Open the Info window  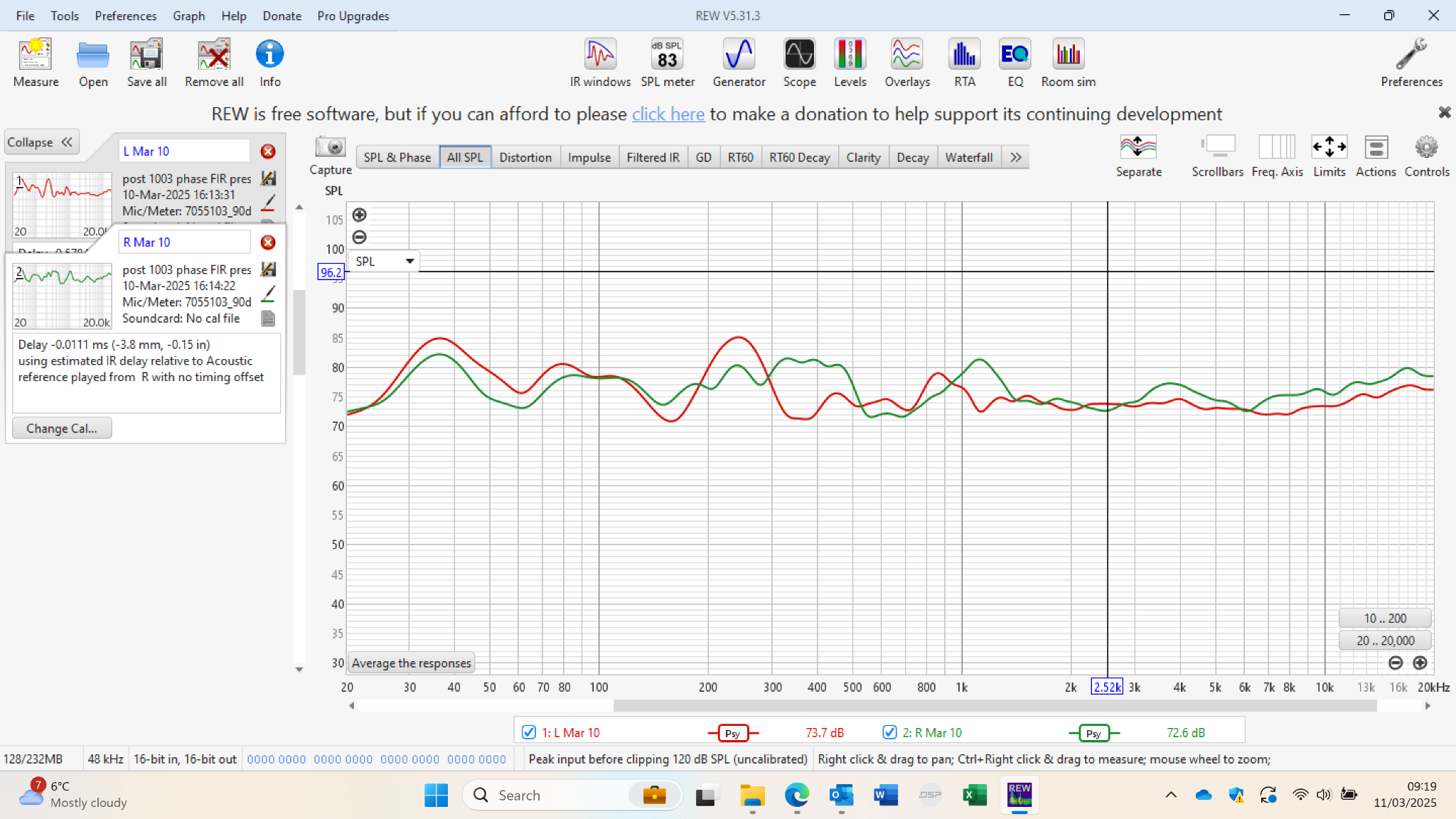[x=269, y=63]
